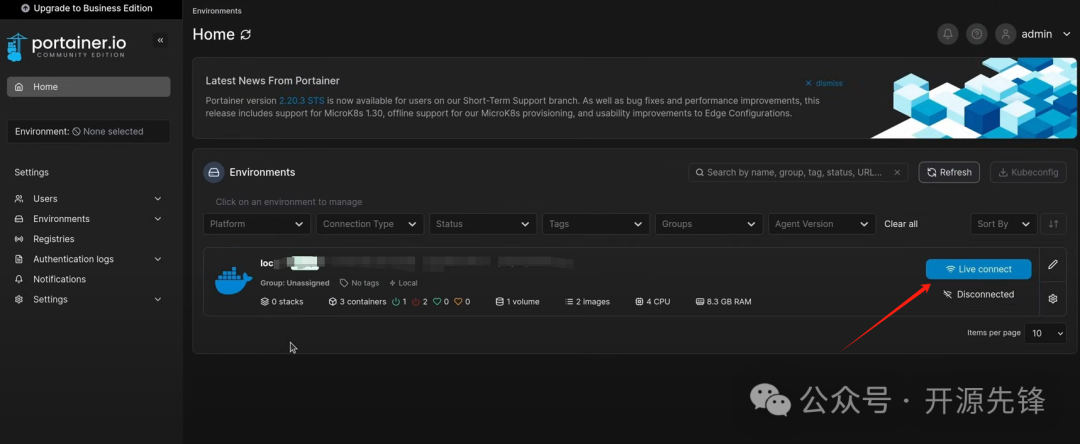Click the Registries icon in the sidebar
1080x444 pixels.
click(19, 239)
